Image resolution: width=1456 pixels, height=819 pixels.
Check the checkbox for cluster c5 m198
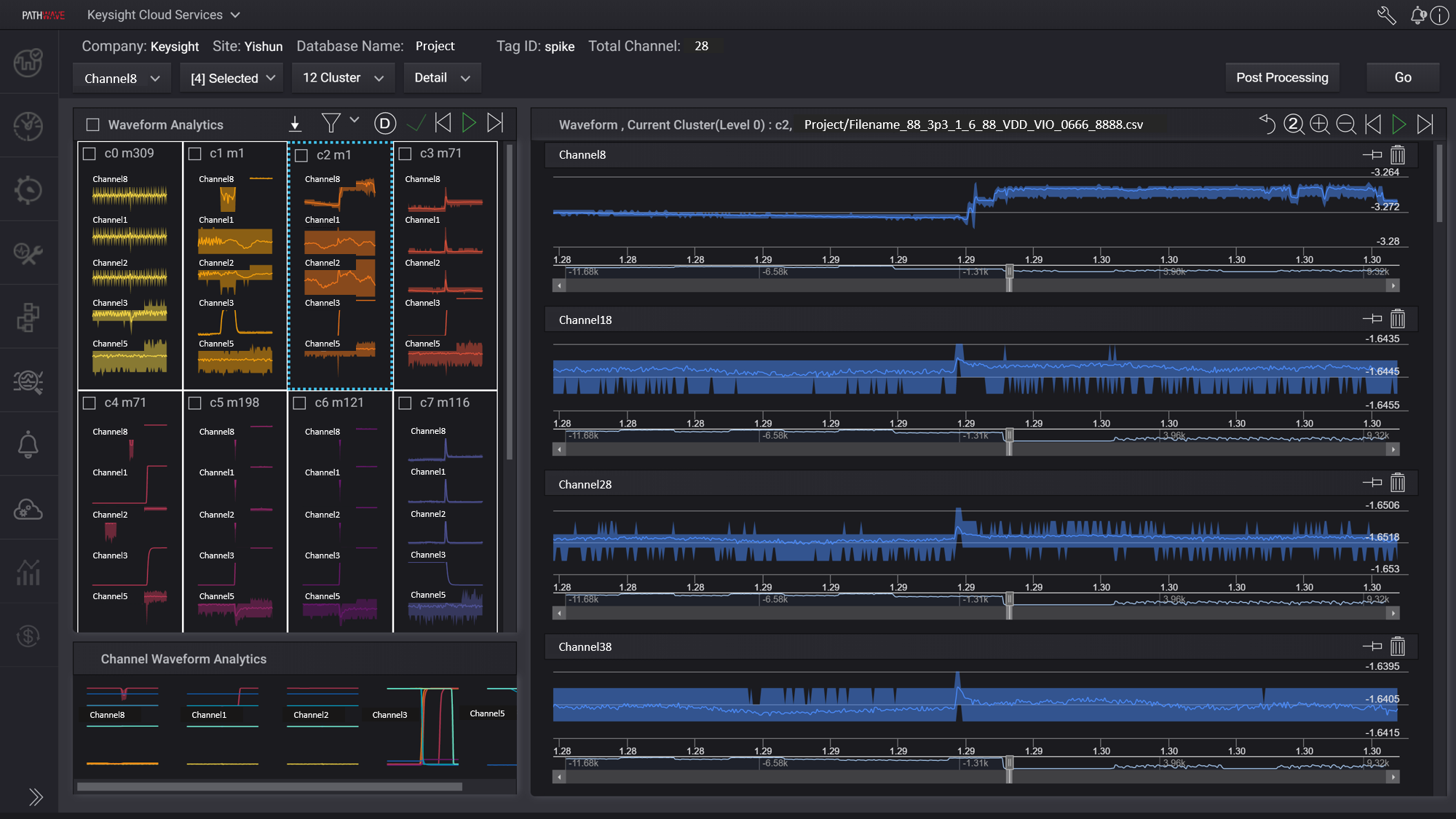(195, 402)
